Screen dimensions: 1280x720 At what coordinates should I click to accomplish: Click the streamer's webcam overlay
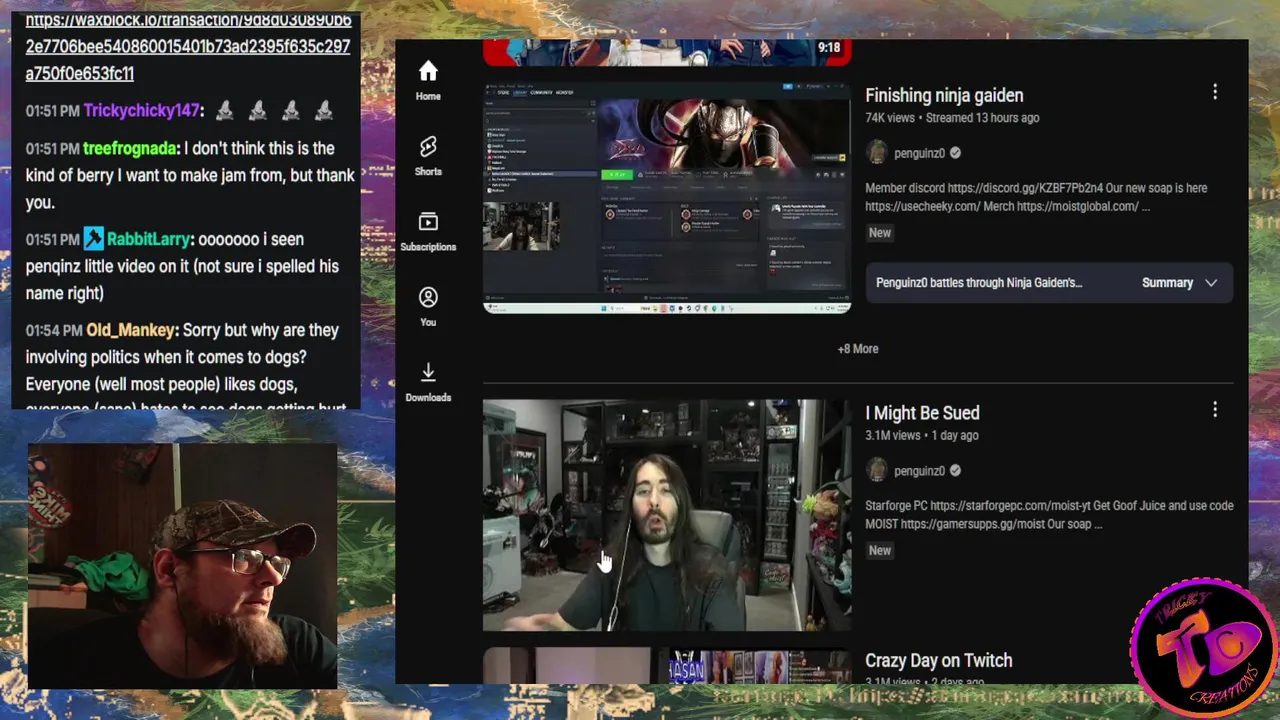(183, 566)
